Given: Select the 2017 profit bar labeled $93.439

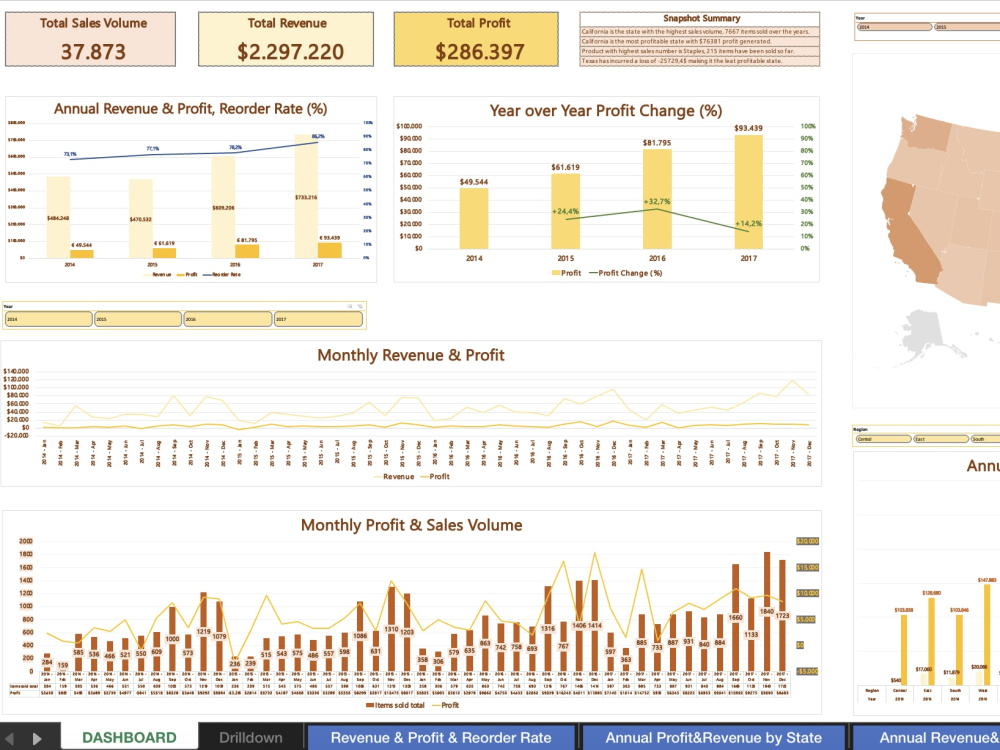Looking at the screenshot, I should point(748,192).
